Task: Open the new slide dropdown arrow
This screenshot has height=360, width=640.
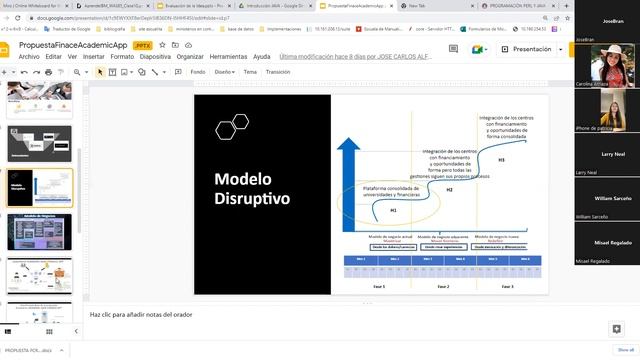Action: coord(13,72)
